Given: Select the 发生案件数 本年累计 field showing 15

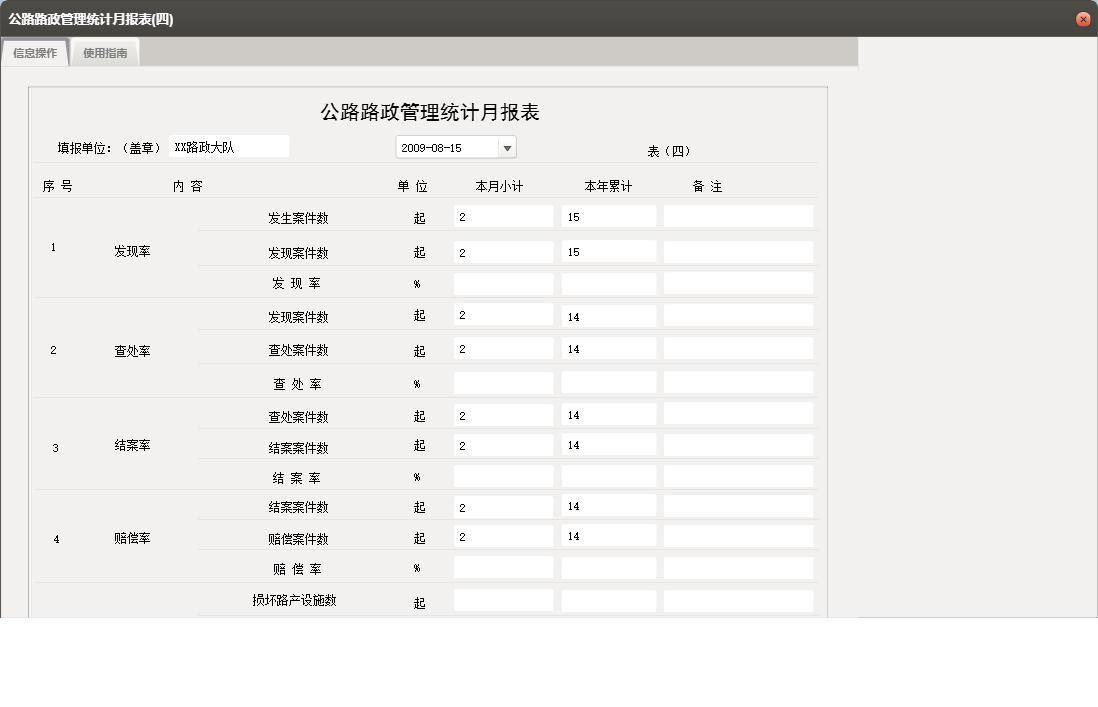Looking at the screenshot, I should (x=607, y=216).
